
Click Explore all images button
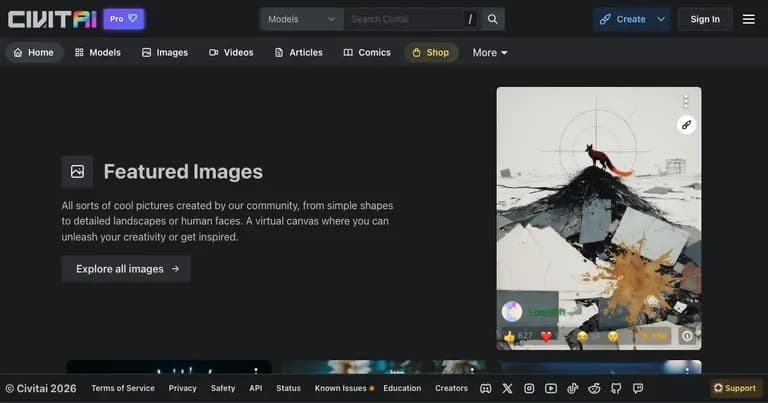[x=126, y=269]
